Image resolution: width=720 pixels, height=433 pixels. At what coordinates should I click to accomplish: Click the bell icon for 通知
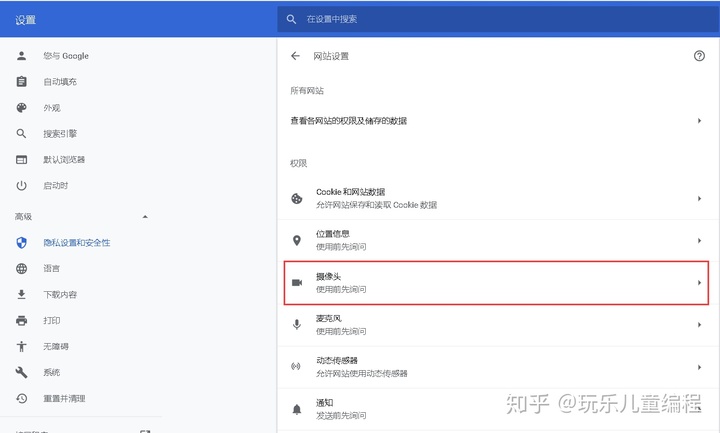tap(297, 409)
